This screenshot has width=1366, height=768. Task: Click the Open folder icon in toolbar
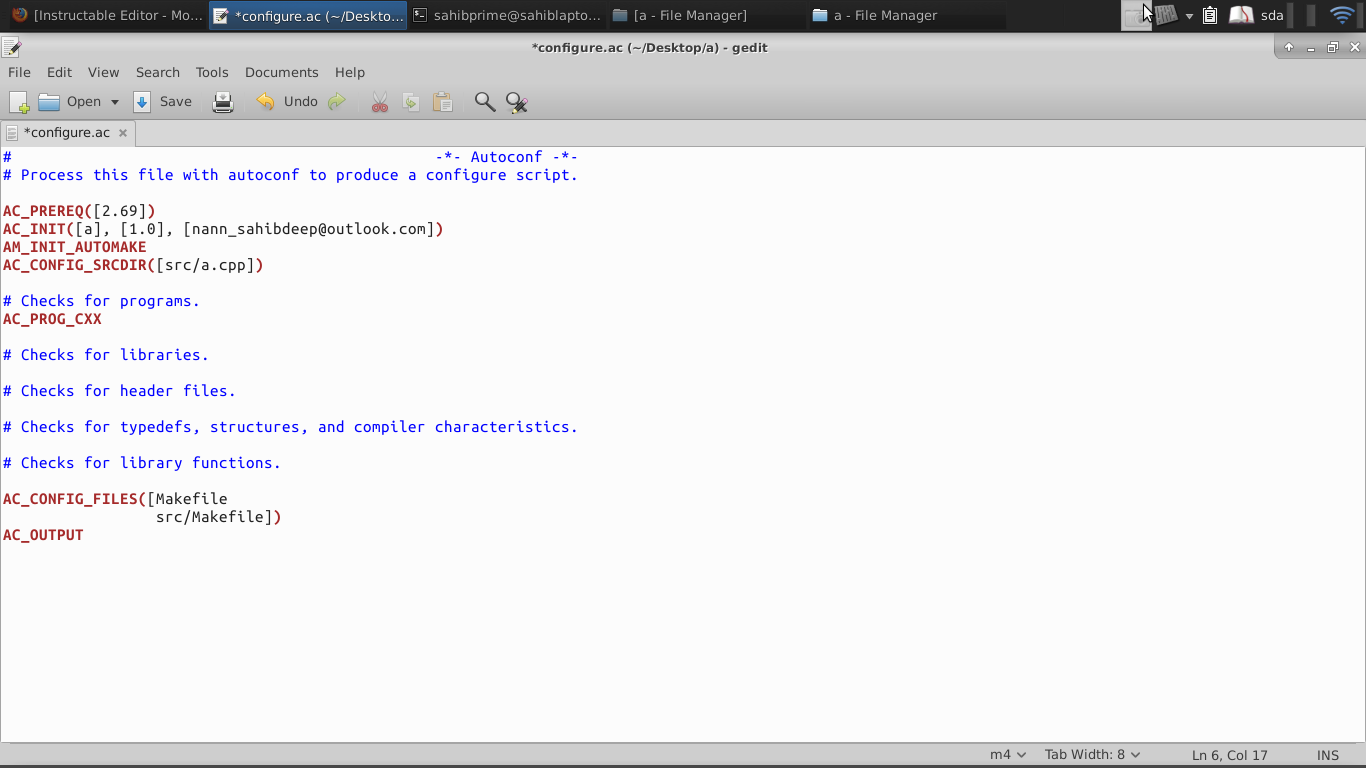(49, 102)
